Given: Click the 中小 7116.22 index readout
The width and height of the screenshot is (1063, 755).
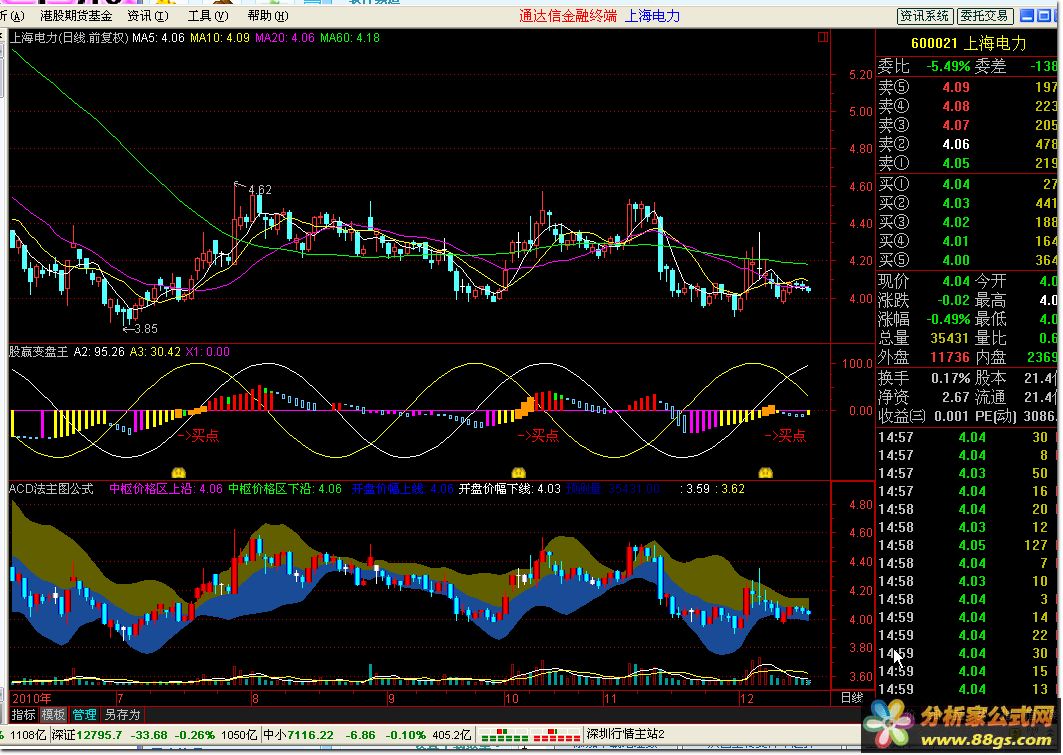Looking at the screenshot, I should click(298, 735).
